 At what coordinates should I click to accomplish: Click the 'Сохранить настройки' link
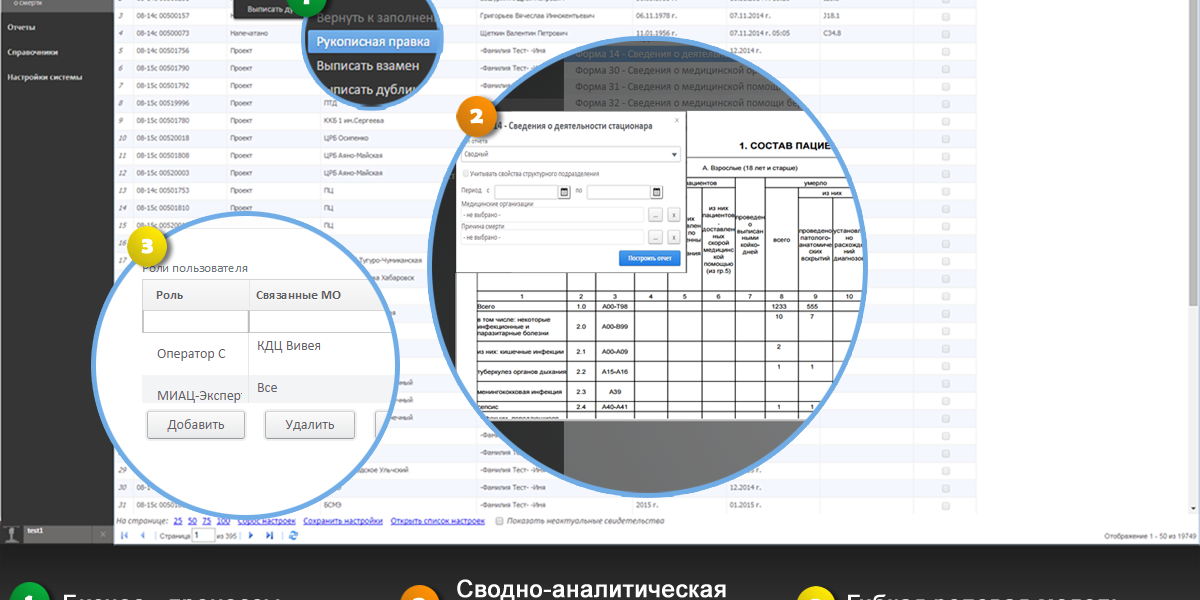[x=343, y=521]
